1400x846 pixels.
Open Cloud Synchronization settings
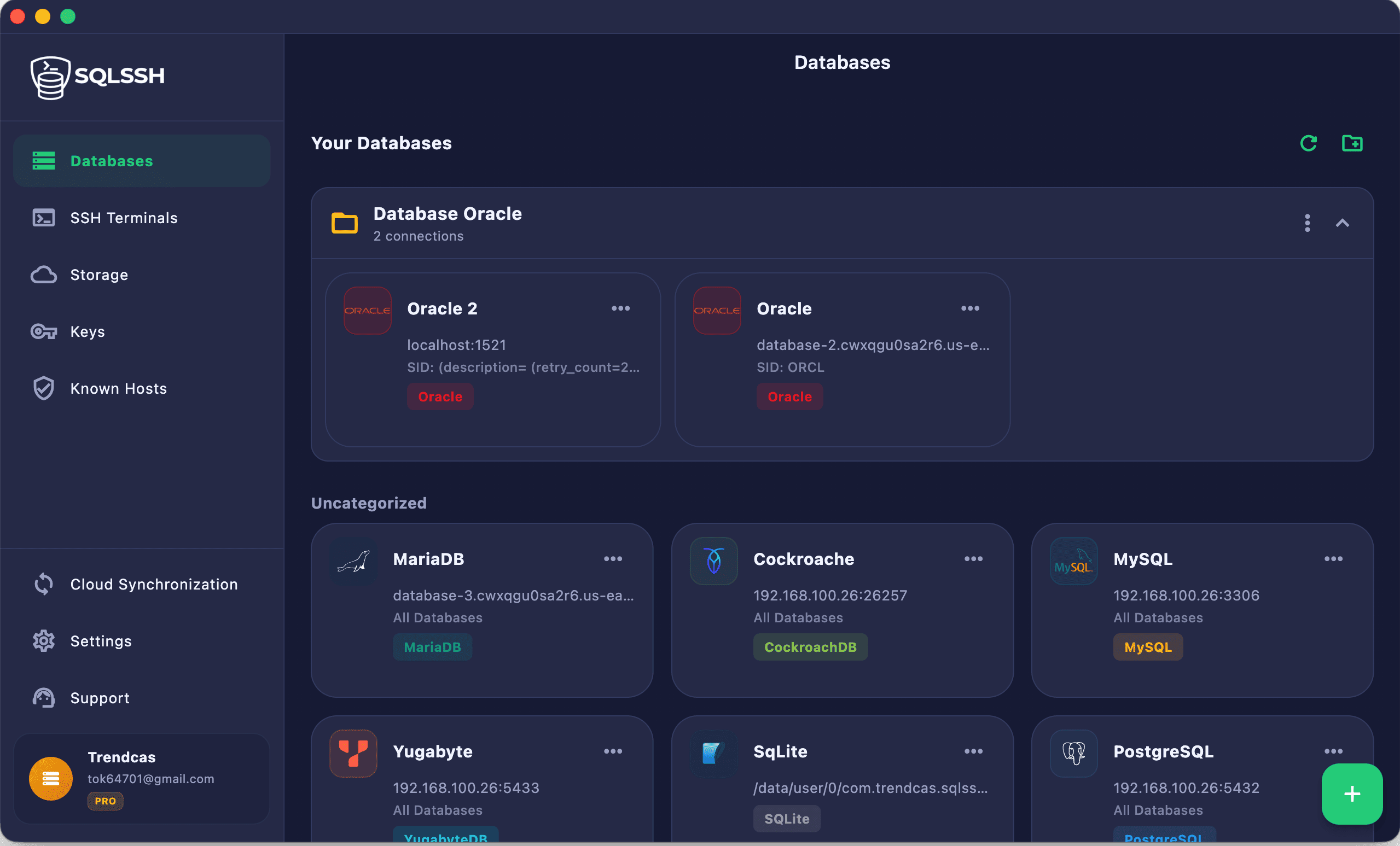pyautogui.click(x=142, y=584)
